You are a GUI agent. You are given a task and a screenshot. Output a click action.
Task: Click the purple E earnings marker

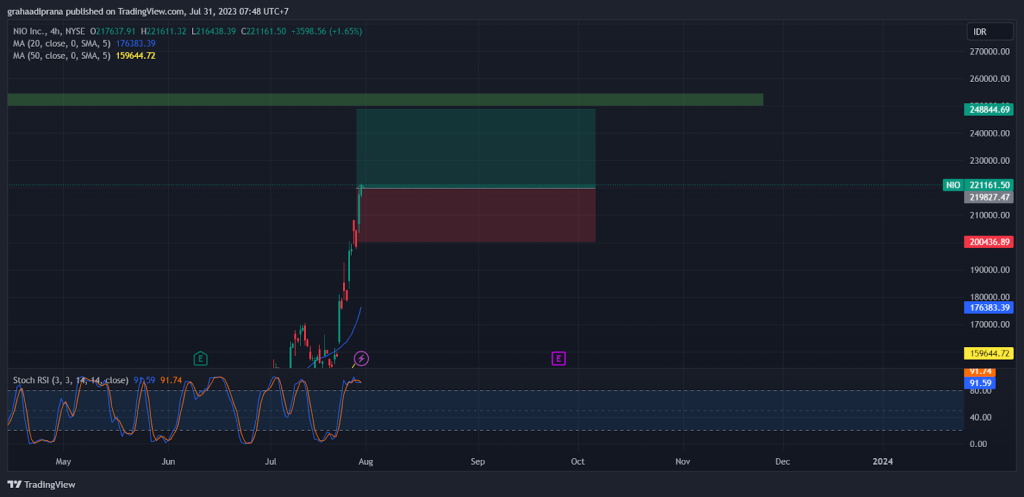tap(558, 359)
